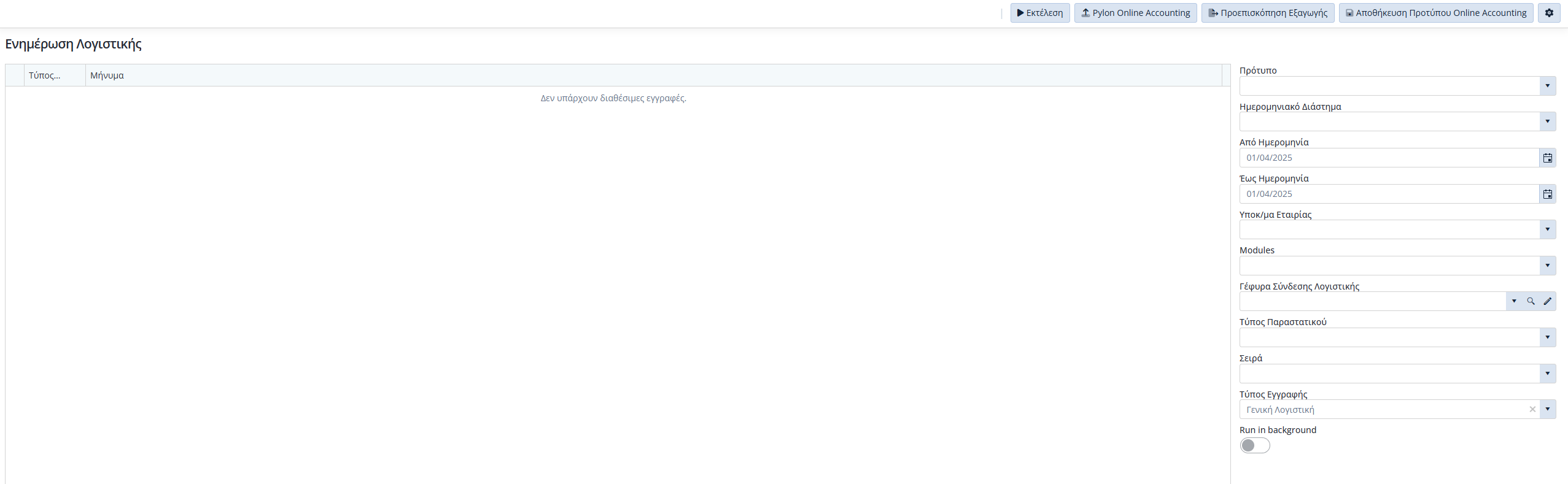
Task: Click the Modules combo box field
Action: pos(1389,266)
